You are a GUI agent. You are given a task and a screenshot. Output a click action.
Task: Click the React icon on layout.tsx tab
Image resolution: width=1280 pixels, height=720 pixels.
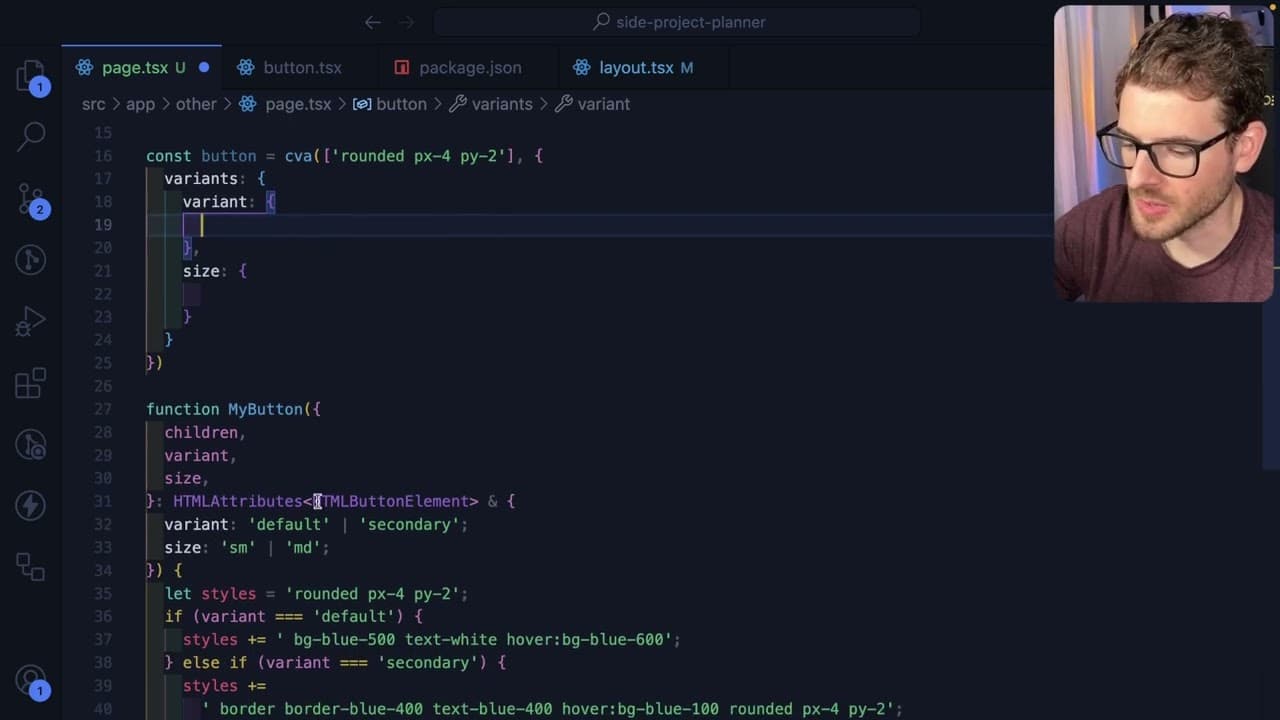581,68
